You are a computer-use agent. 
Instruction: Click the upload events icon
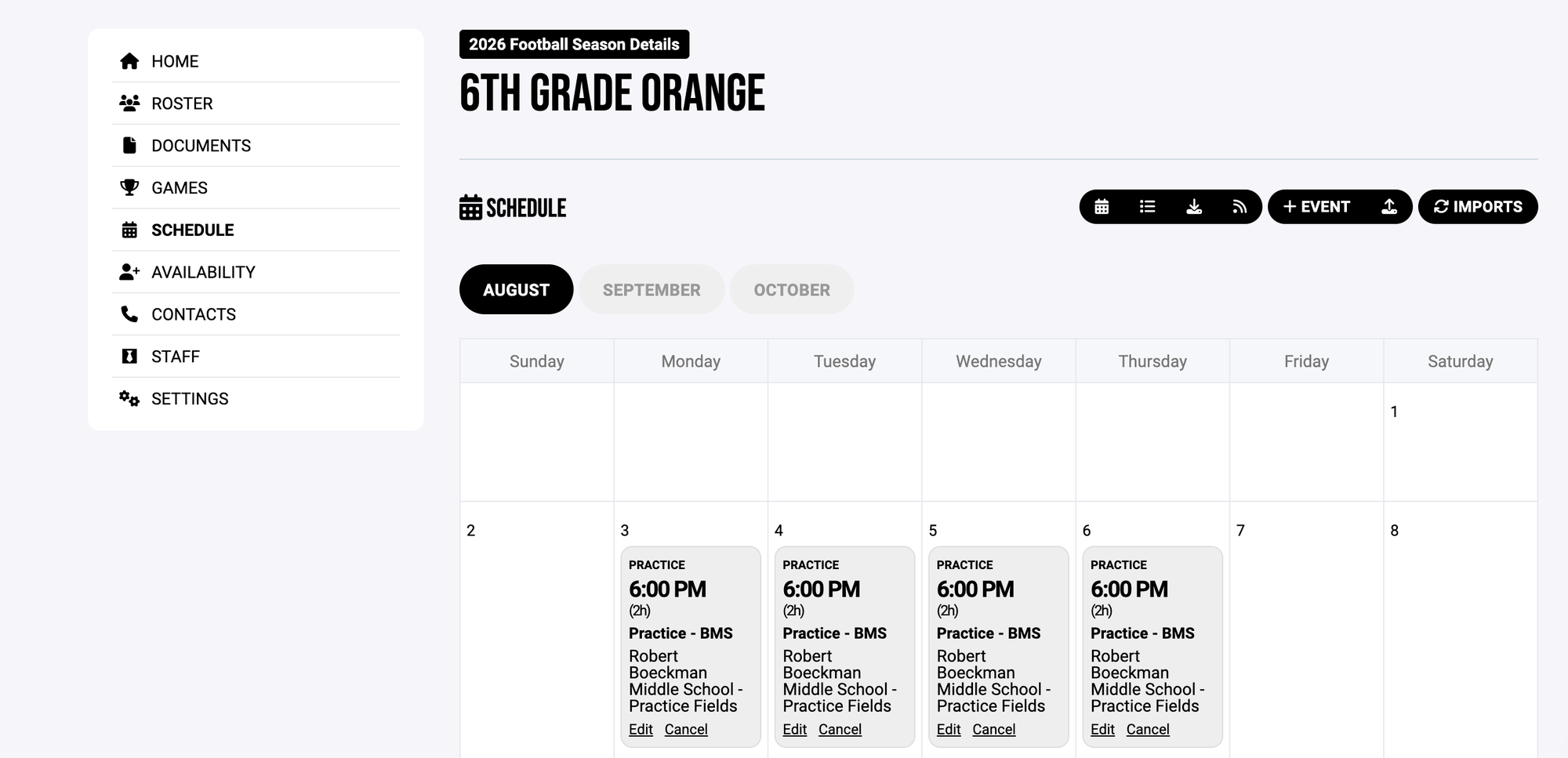pos(1389,207)
